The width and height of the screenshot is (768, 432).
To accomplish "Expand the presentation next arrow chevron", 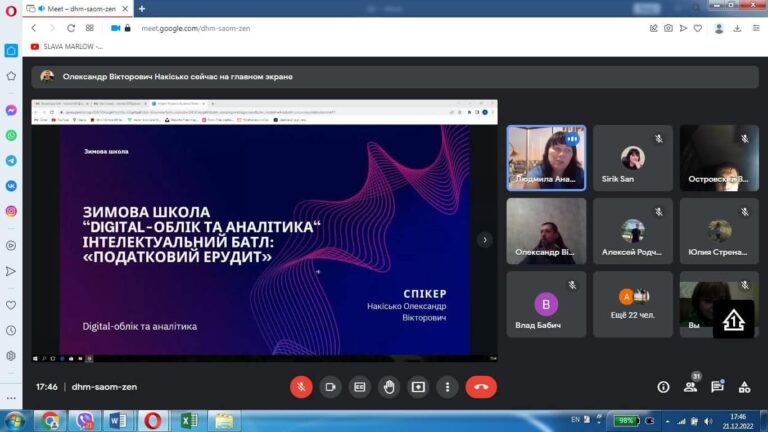I will pos(485,240).
